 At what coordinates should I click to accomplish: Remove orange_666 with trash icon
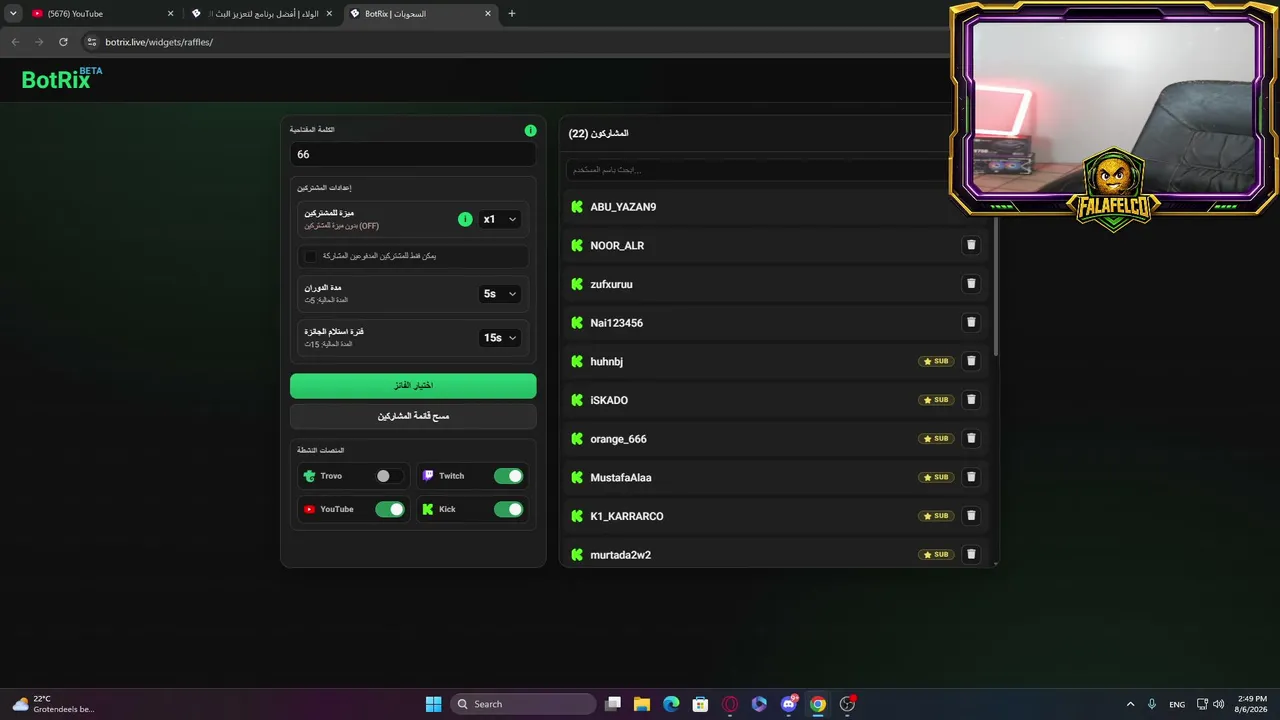click(970, 438)
